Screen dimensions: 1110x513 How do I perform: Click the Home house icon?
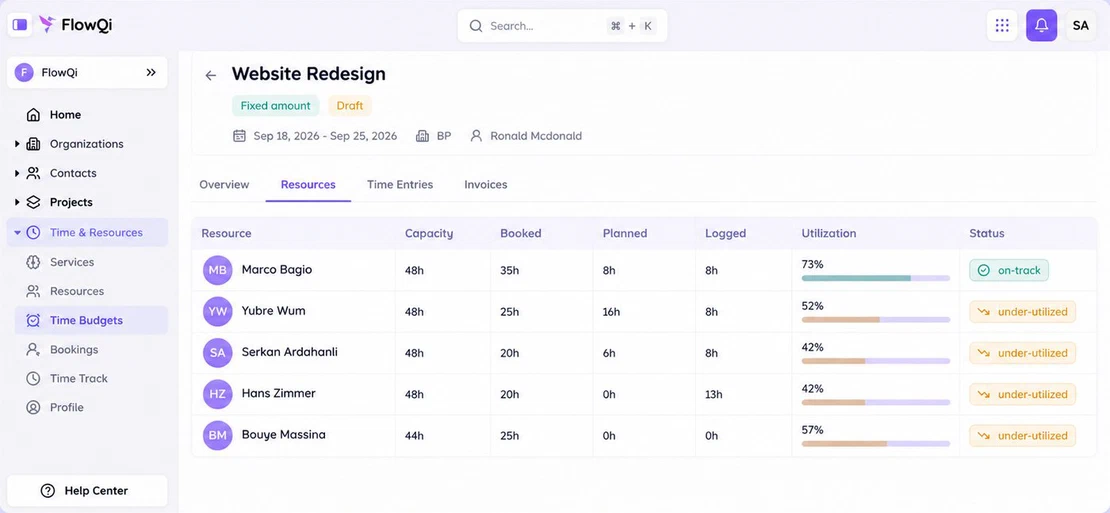pos(33,115)
